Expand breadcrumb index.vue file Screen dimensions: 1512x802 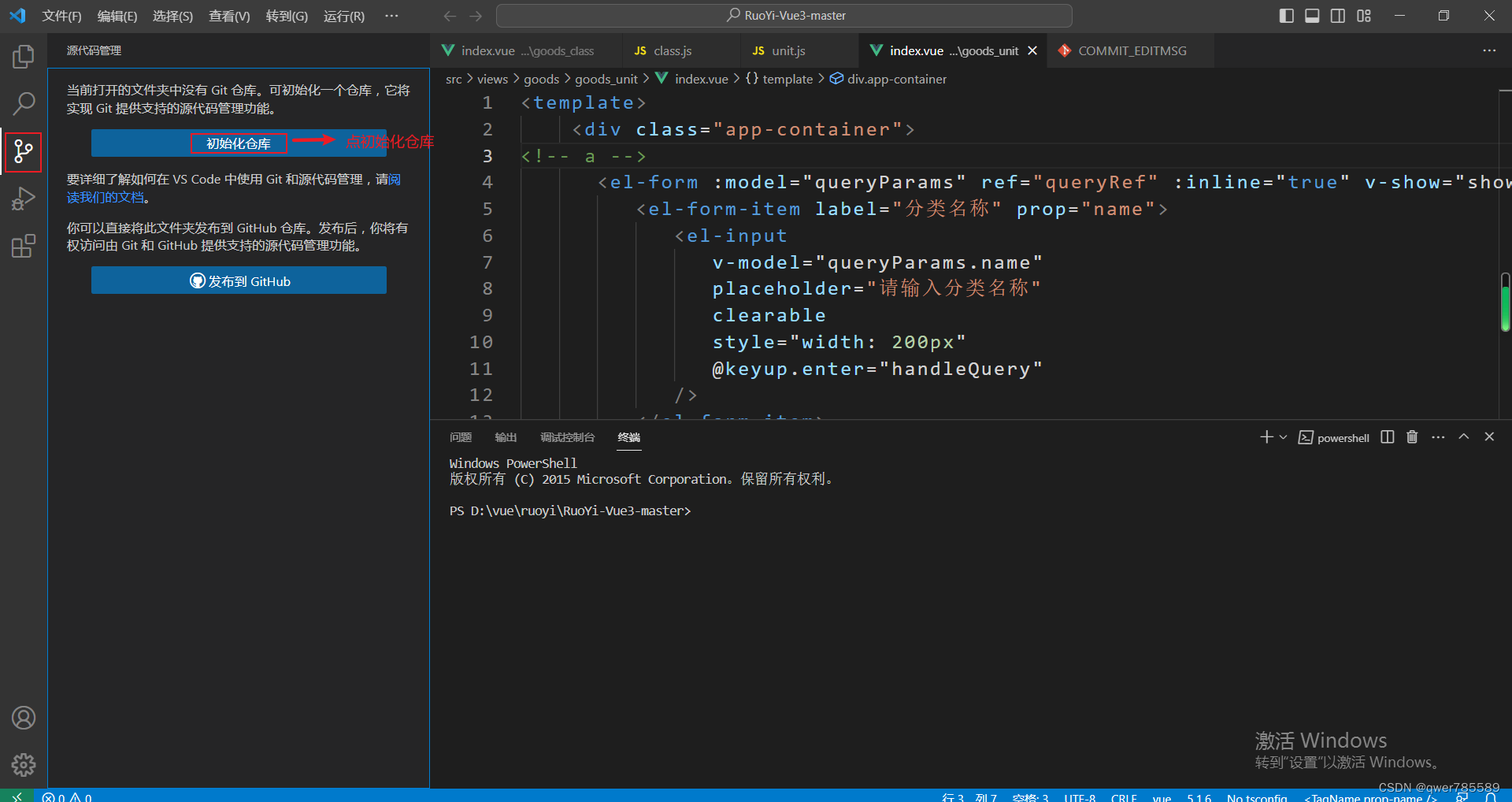(692, 79)
